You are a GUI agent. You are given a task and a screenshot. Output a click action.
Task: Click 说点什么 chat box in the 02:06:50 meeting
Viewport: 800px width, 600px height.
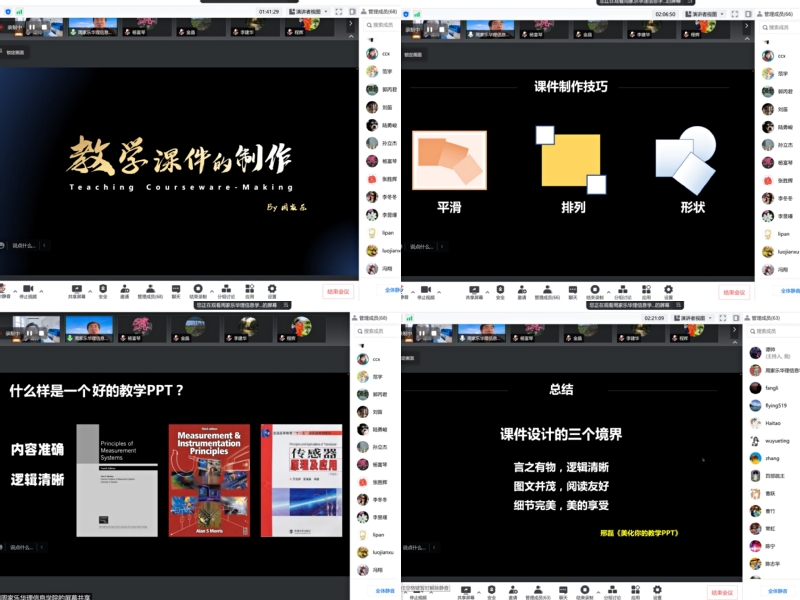pos(422,247)
